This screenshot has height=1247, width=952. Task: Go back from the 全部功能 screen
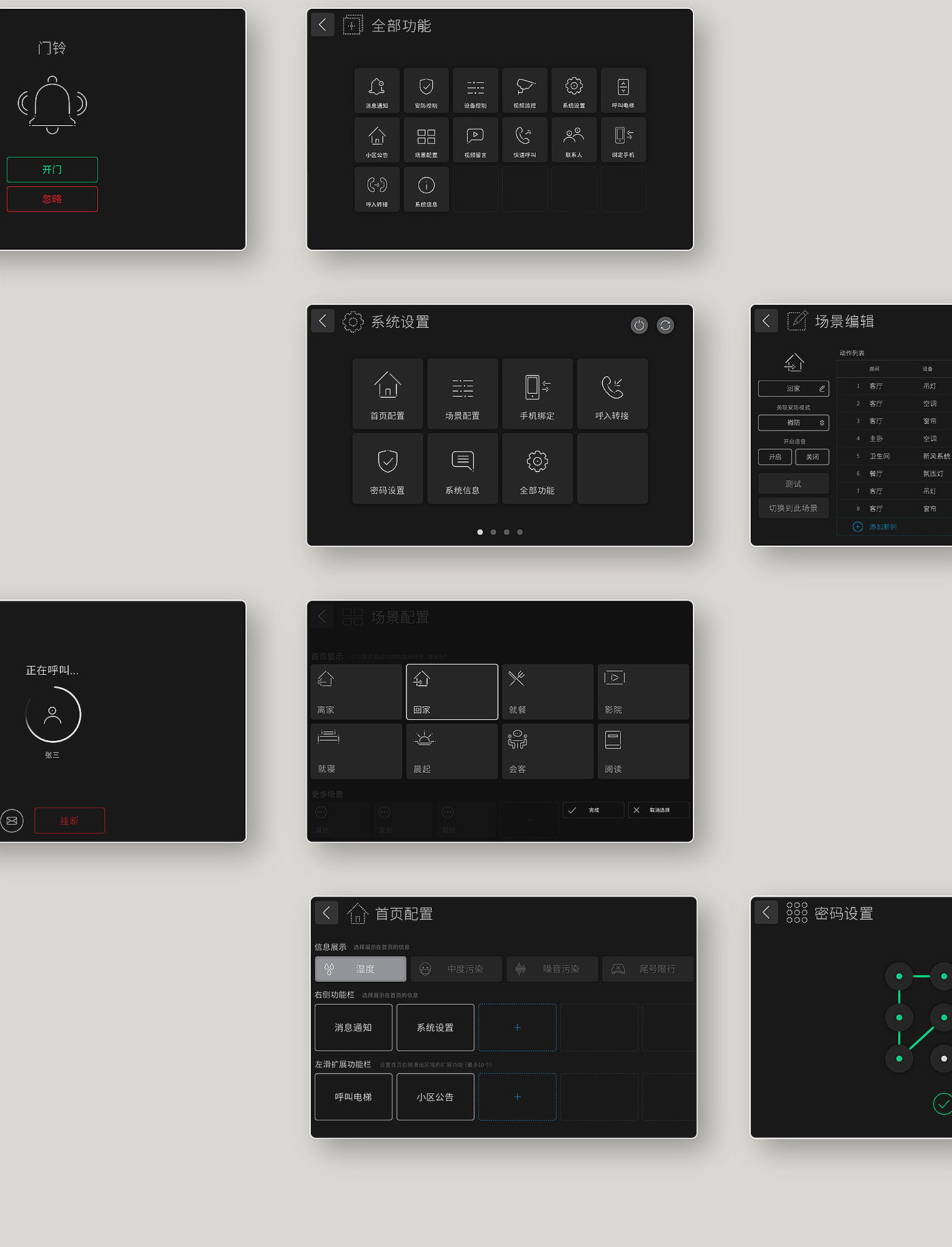point(323,25)
